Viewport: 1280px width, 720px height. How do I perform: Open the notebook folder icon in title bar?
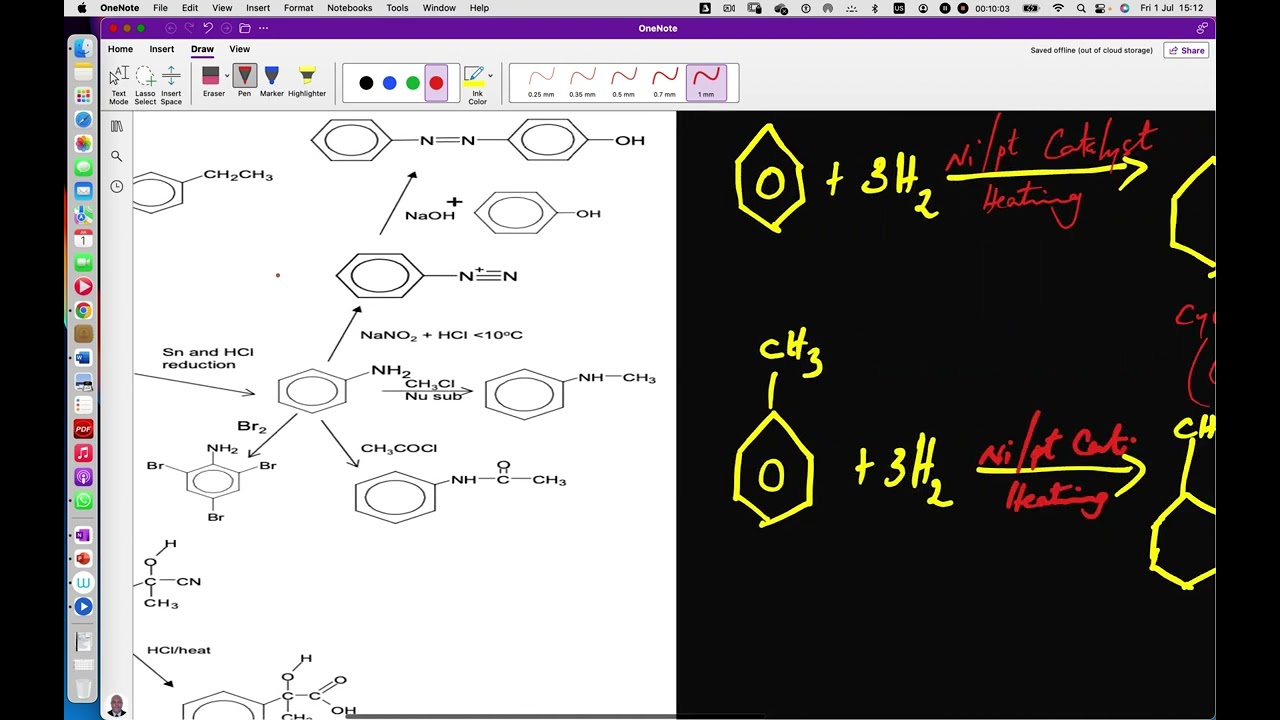tap(244, 28)
